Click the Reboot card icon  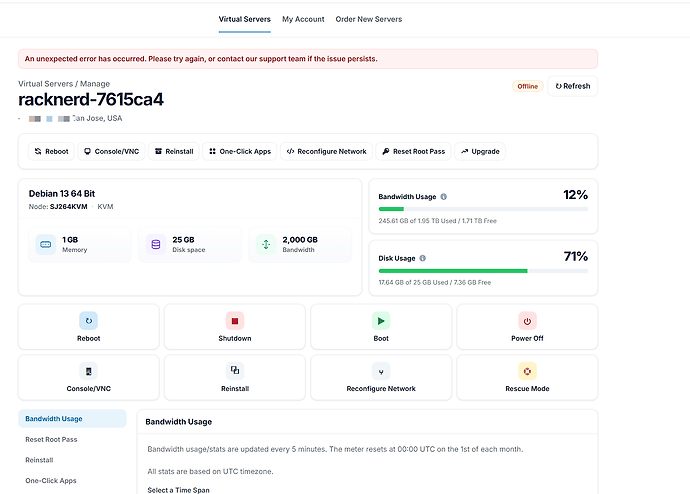pyautogui.click(x=88, y=321)
